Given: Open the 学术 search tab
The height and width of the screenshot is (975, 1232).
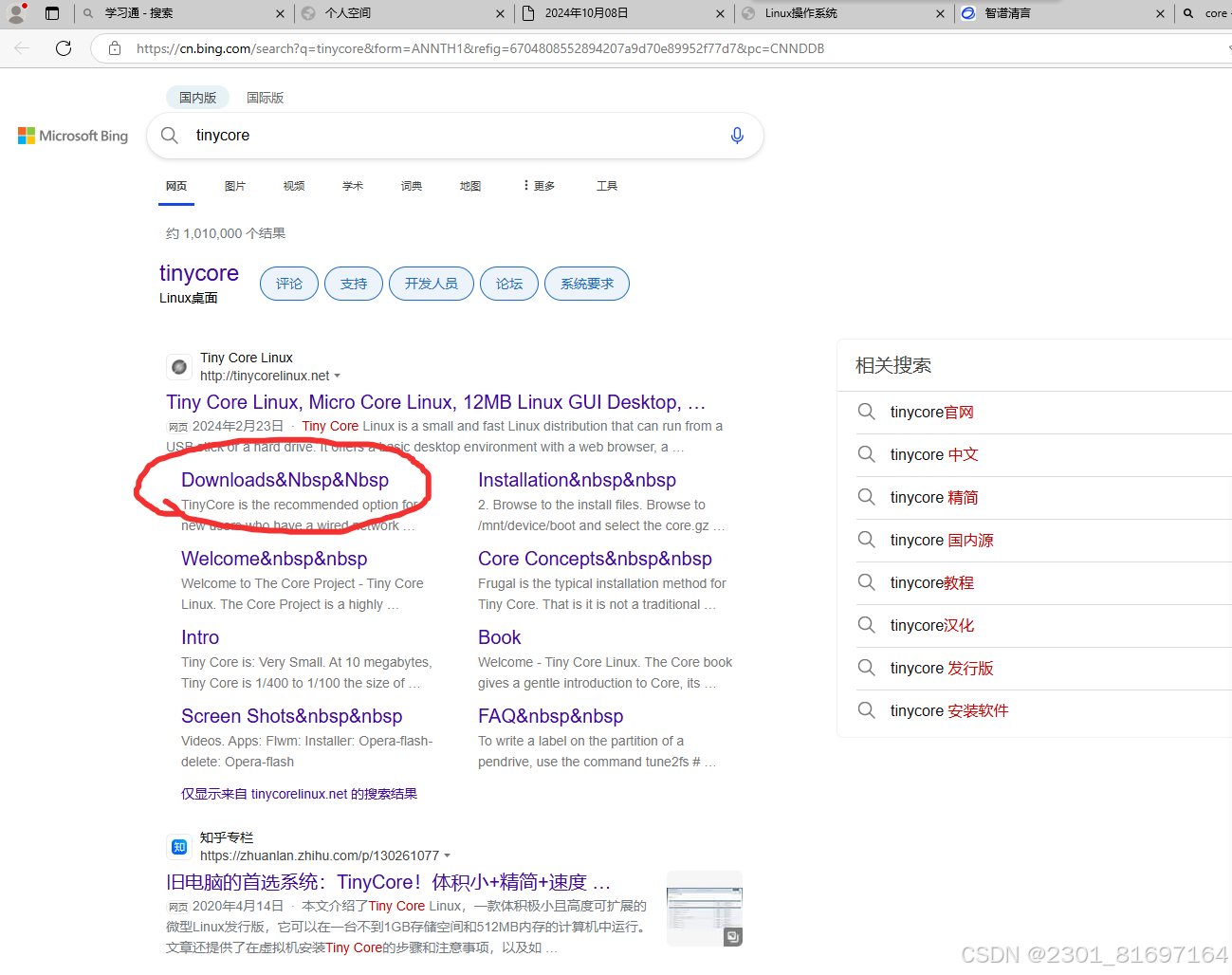Looking at the screenshot, I should pos(353,186).
